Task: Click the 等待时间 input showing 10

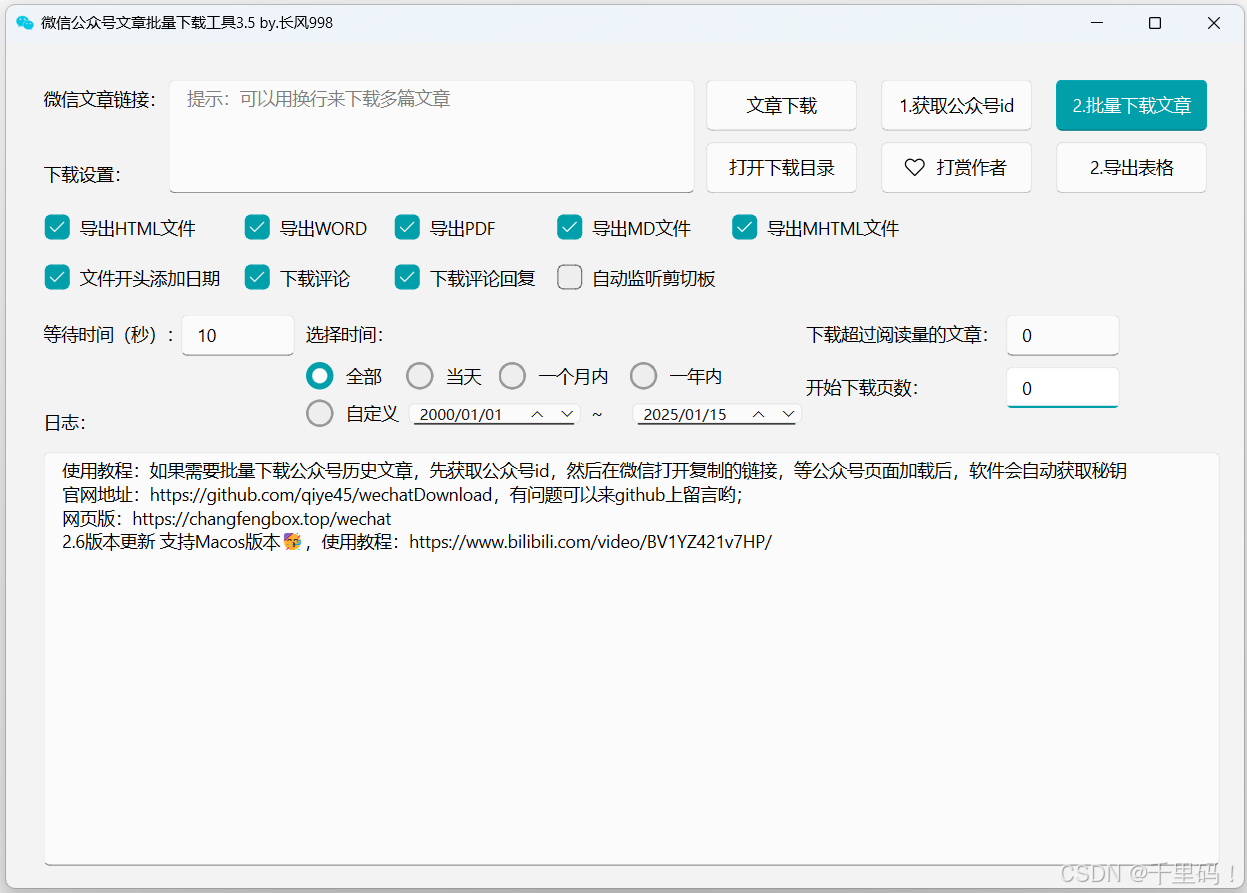Action: [237, 335]
